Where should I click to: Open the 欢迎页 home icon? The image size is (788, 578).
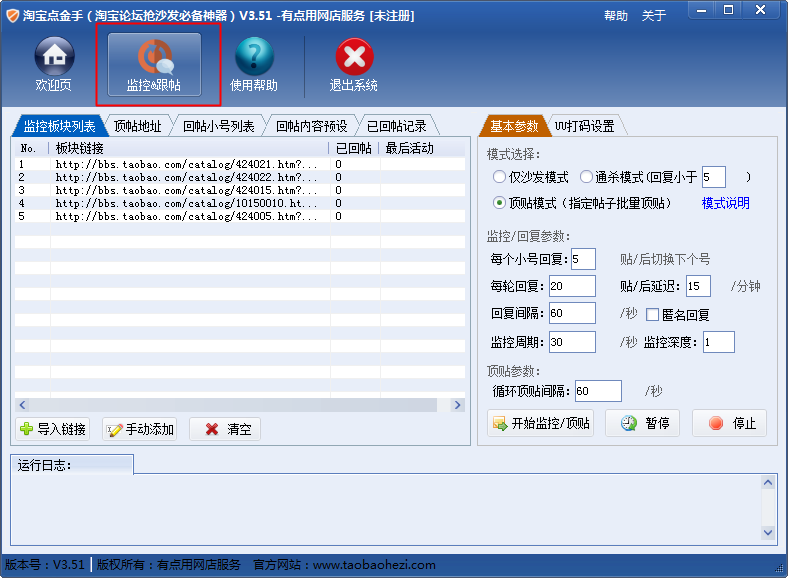54,56
